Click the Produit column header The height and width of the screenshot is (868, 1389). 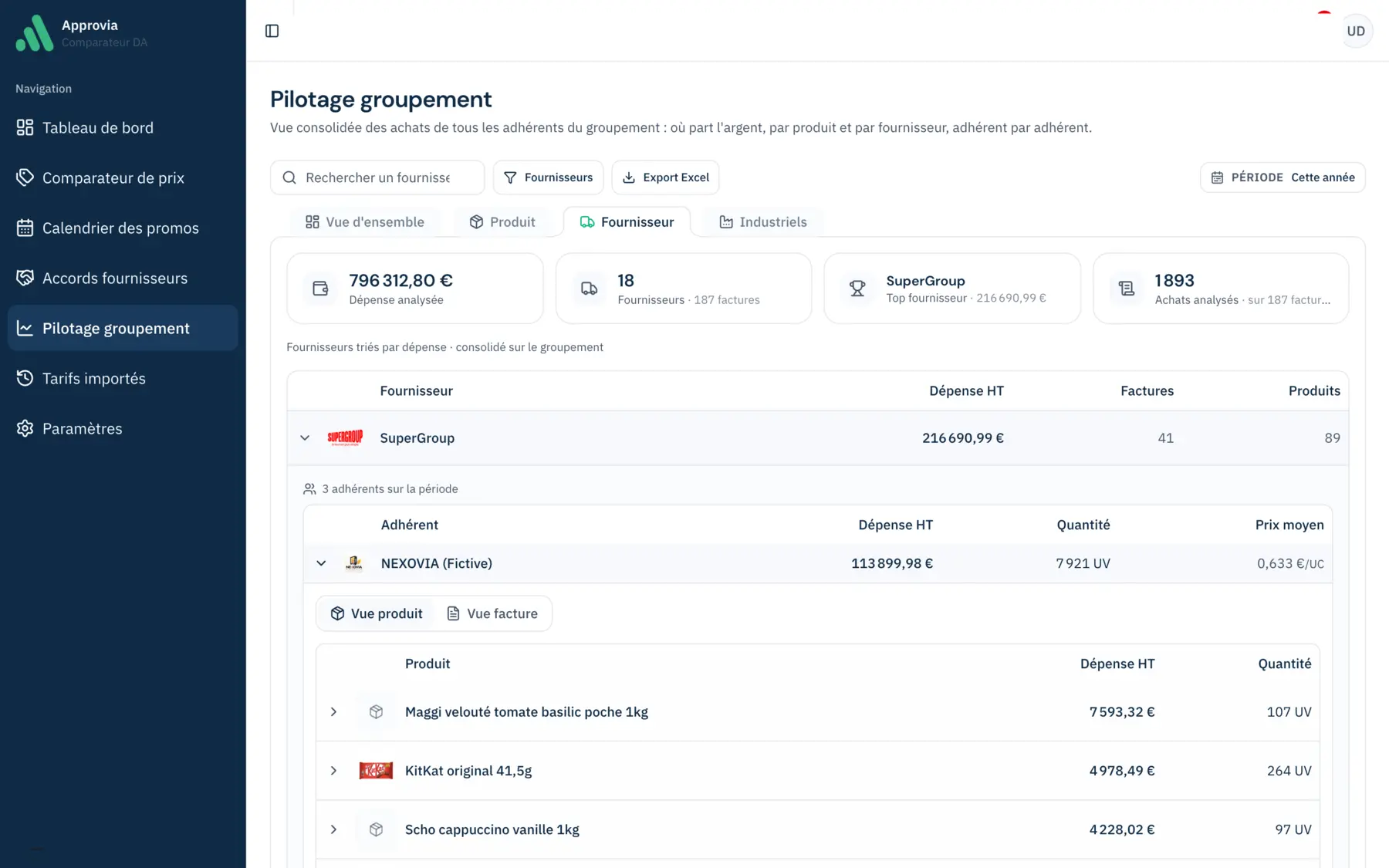point(428,664)
